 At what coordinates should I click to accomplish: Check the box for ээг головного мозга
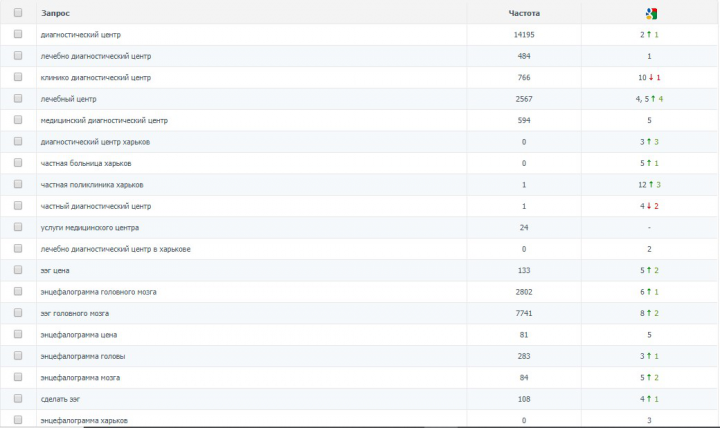pos(18,313)
